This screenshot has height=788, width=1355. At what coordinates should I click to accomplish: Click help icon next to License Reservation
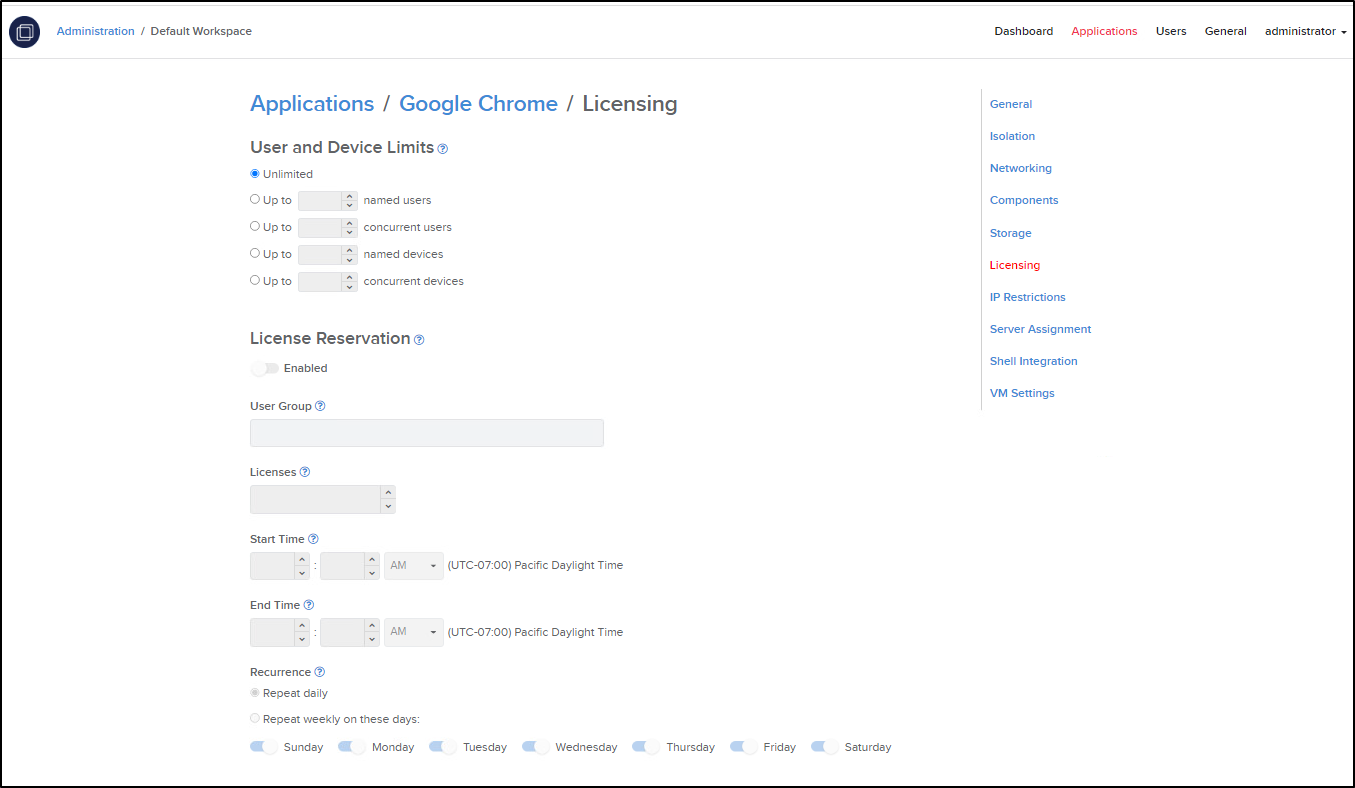[x=419, y=340]
